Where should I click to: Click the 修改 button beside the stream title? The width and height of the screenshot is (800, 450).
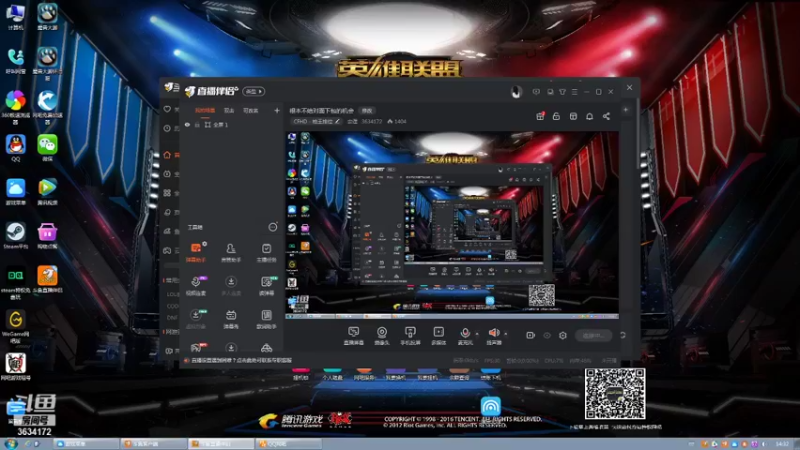367,110
